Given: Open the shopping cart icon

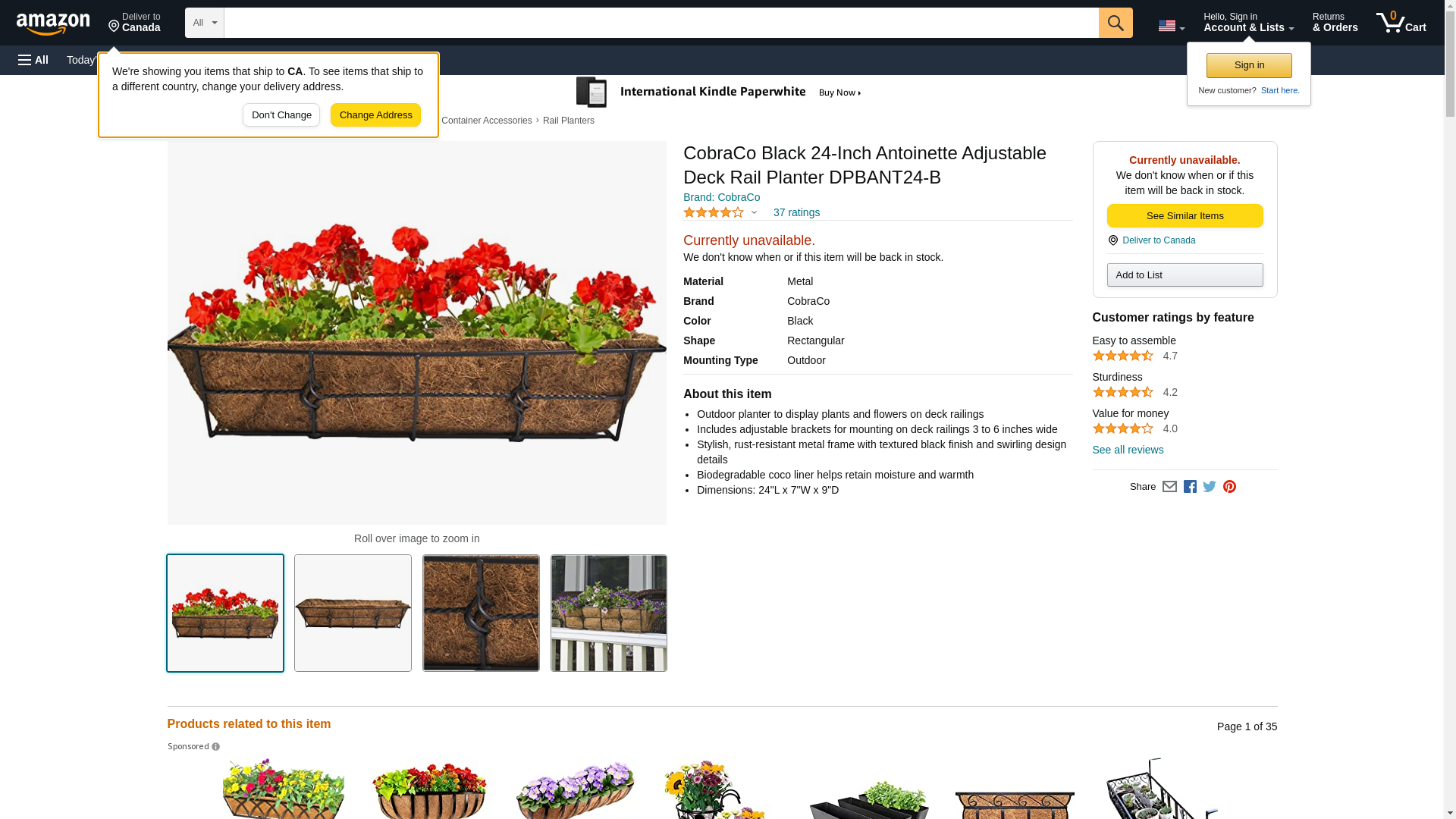Looking at the screenshot, I should pos(1401,23).
